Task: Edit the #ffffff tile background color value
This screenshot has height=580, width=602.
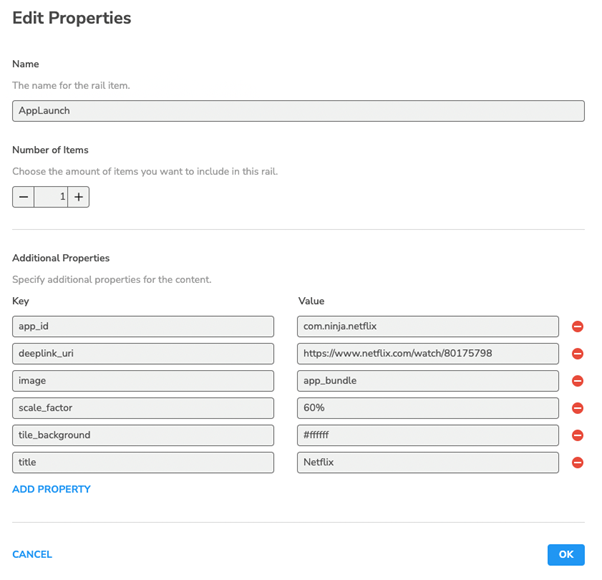Action: [x=428, y=435]
